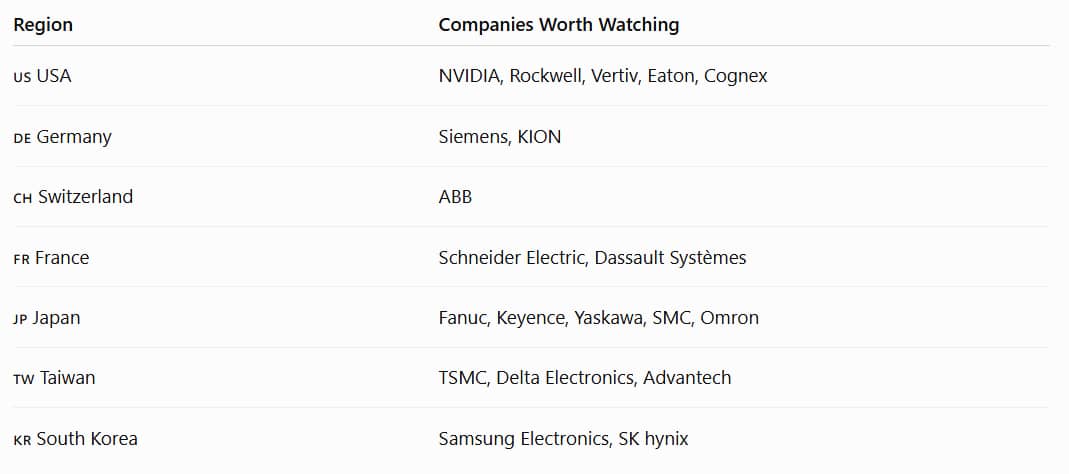Click the Samsung Electronics, SK hynix cell
Image resolution: width=1069 pixels, height=474 pixels.
(563, 439)
